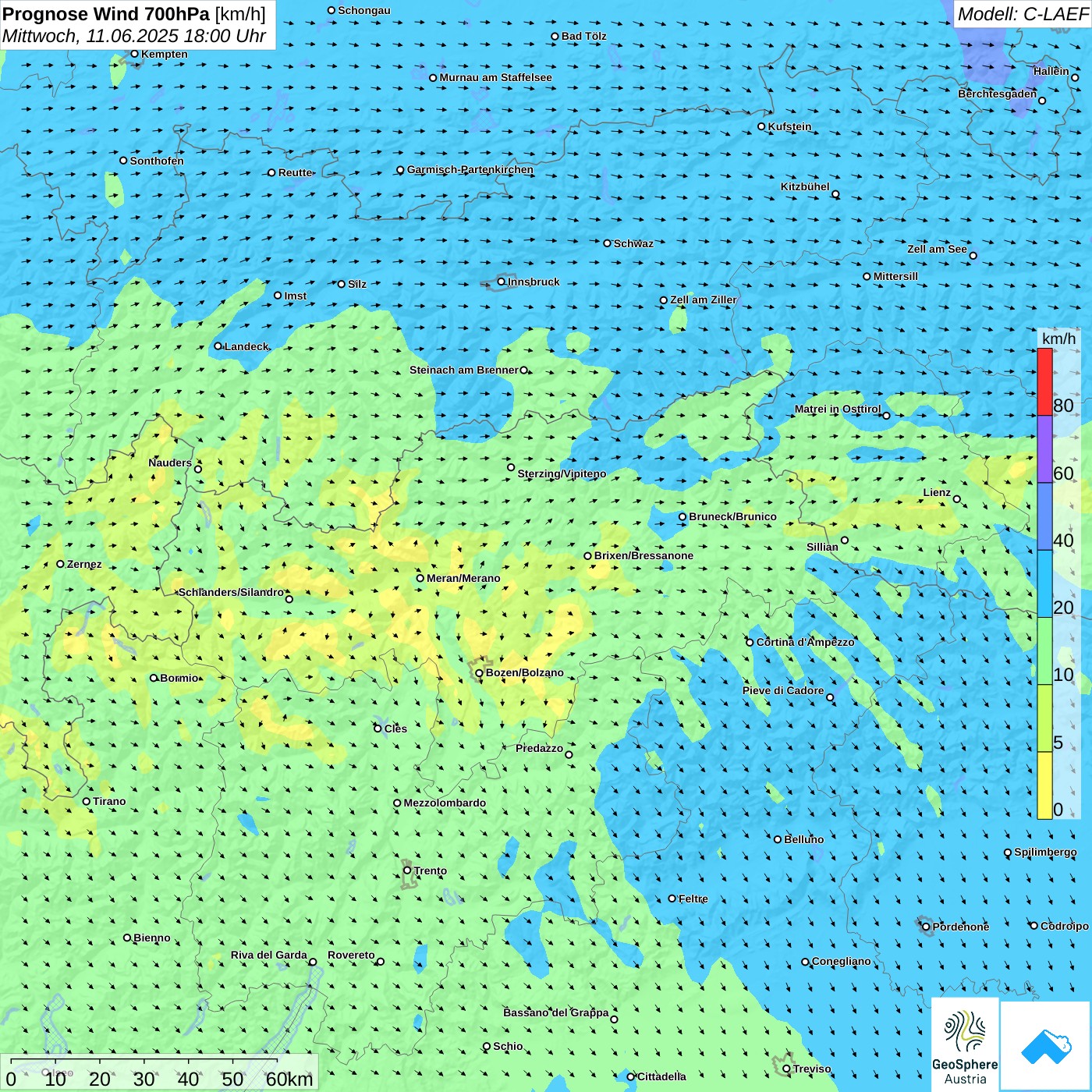The height and width of the screenshot is (1092, 1092).
Task: Click the Murnau am Staffelsee label
Action: (495, 77)
